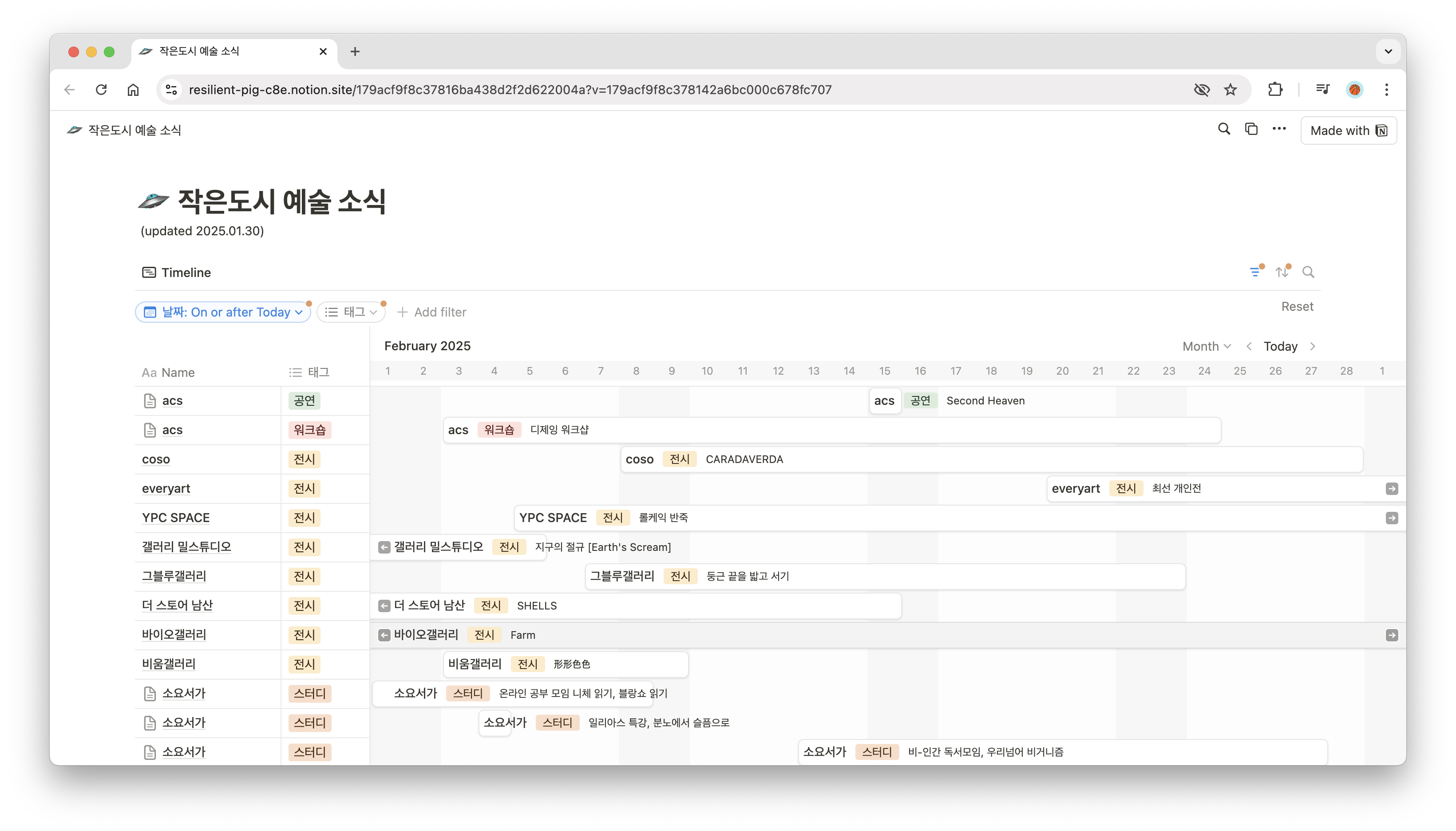Open the Chrome three-dot menu
The width and height of the screenshot is (1456, 831).
(x=1386, y=90)
